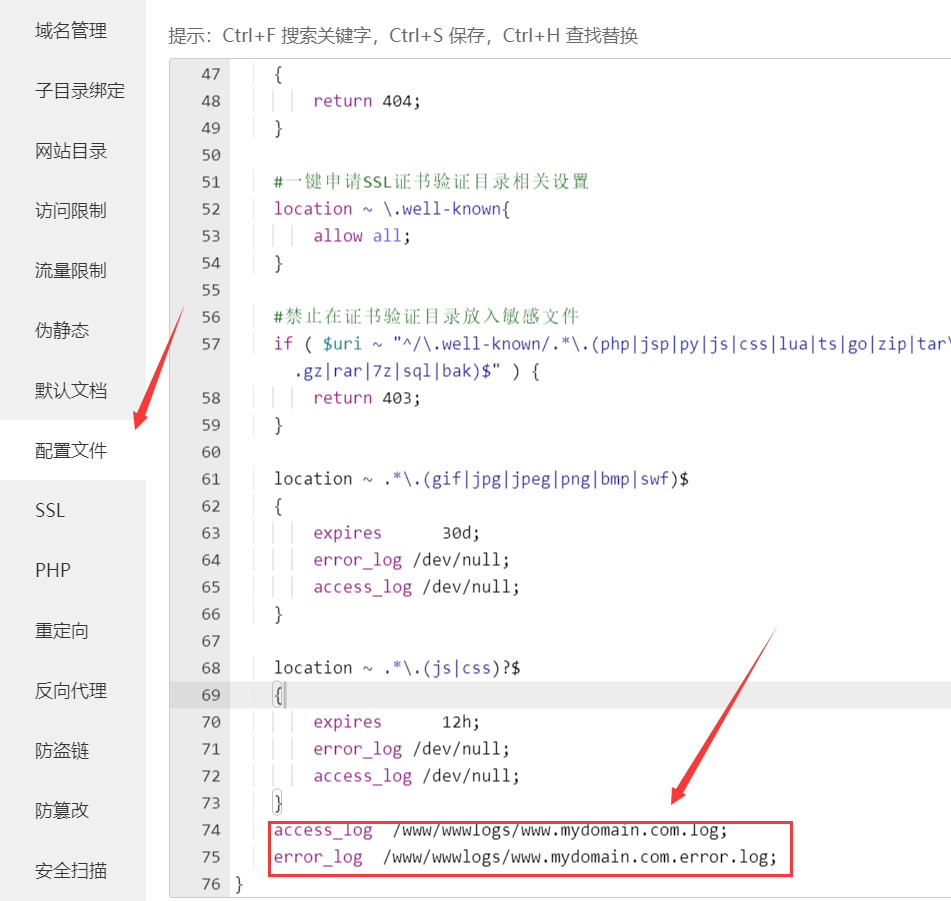Open the 域名管理 tab
This screenshot has height=901, width=951.
pyautogui.click(x=71, y=30)
